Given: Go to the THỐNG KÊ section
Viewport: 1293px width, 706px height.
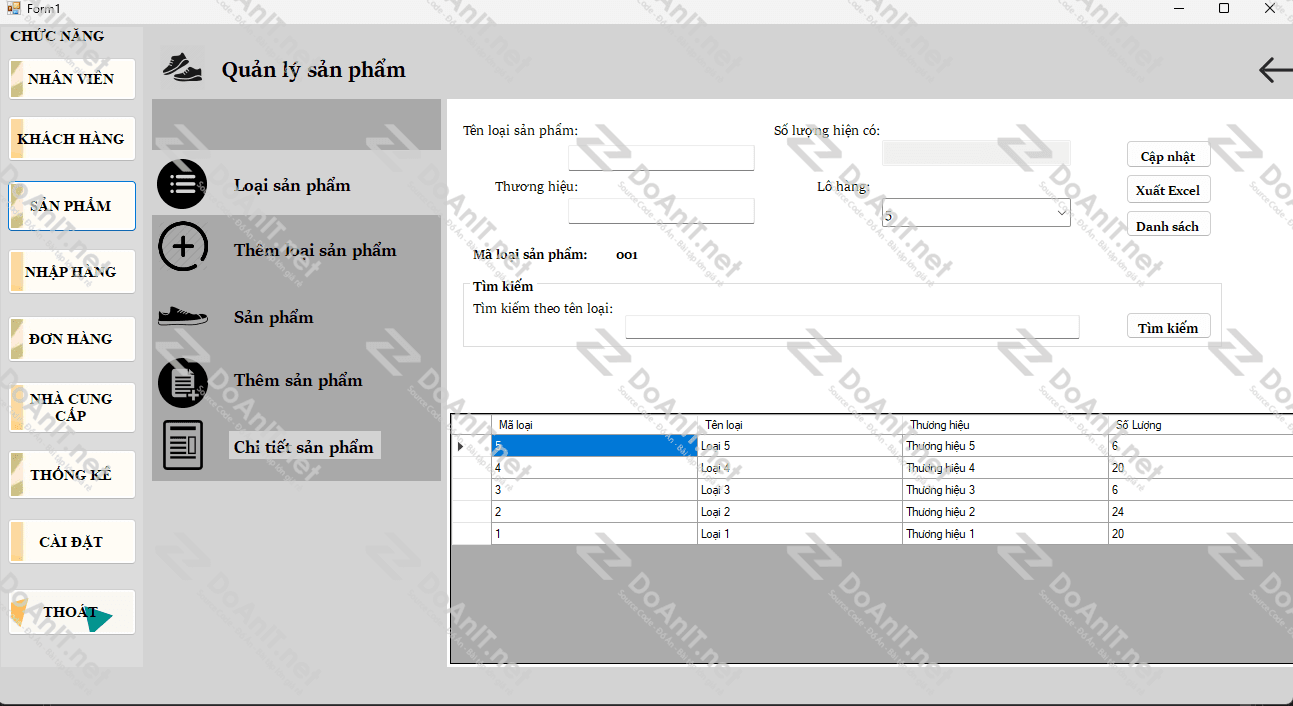Looking at the screenshot, I should 72,475.
